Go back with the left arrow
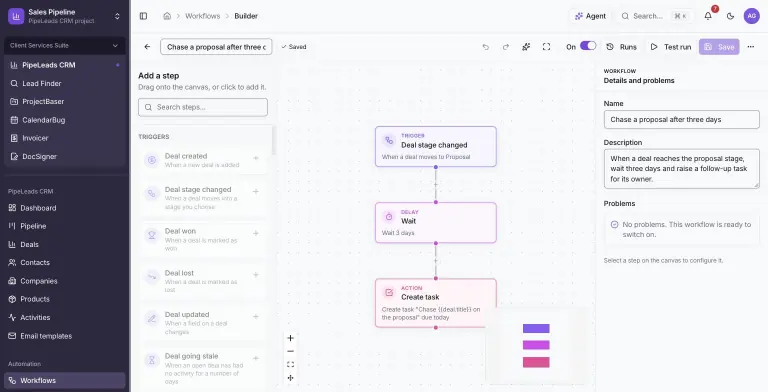The image size is (768, 392). pyautogui.click(x=147, y=47)
